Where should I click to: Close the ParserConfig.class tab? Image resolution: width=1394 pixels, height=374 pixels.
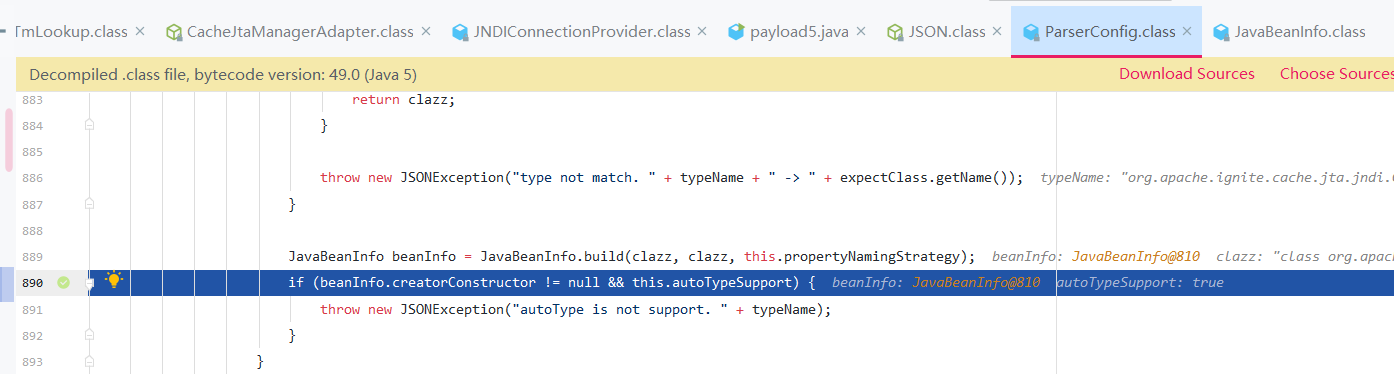click(1187, 32)
